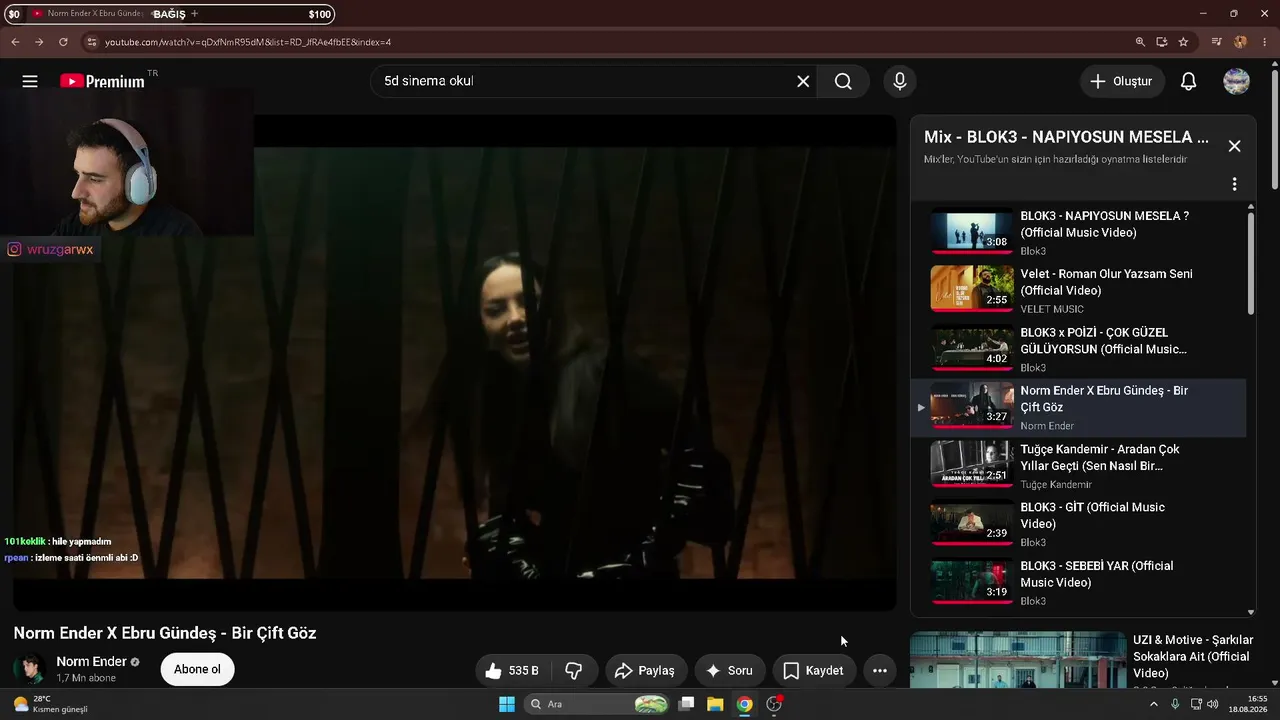The image size is (1280, 720).
Task: View site information icon in address bar
Action: tap(91, 42)
